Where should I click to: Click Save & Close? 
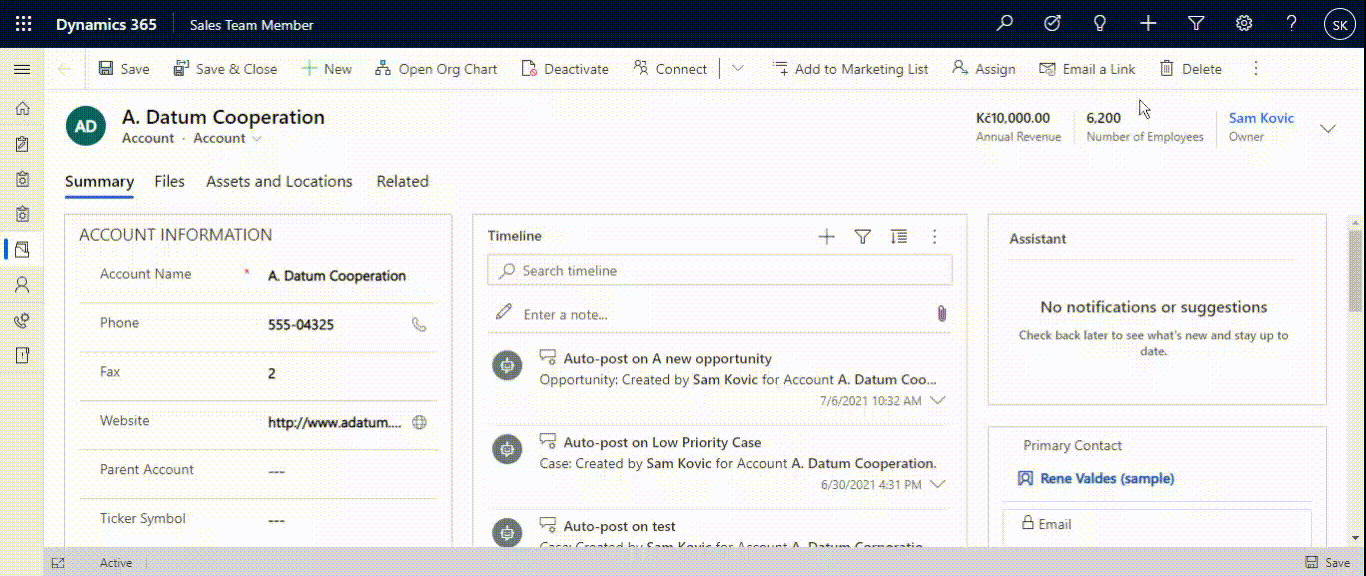pos(225,69)
